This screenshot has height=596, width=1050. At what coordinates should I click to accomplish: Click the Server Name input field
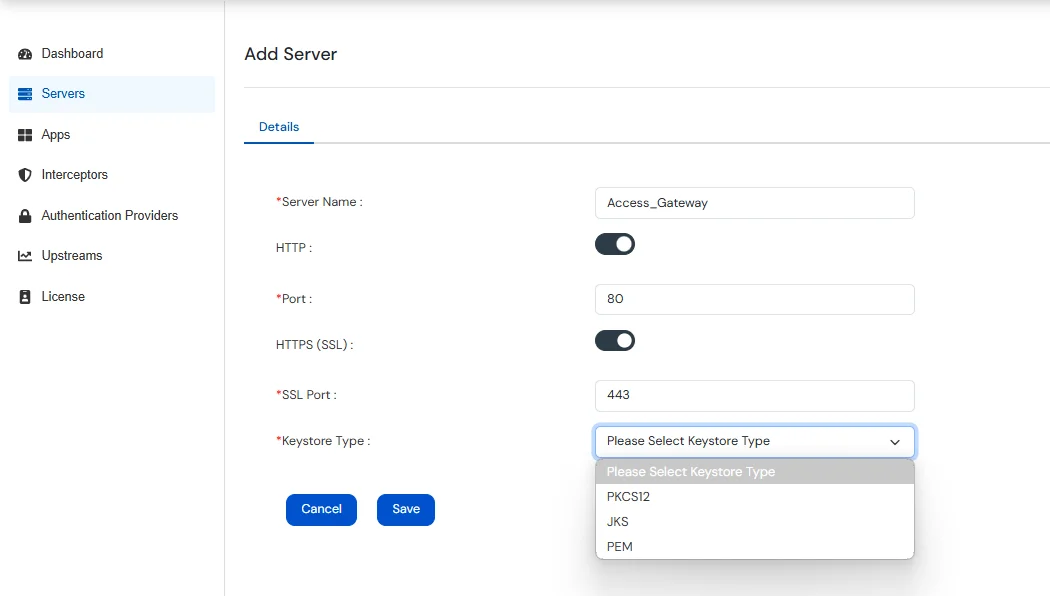point(755,203)
